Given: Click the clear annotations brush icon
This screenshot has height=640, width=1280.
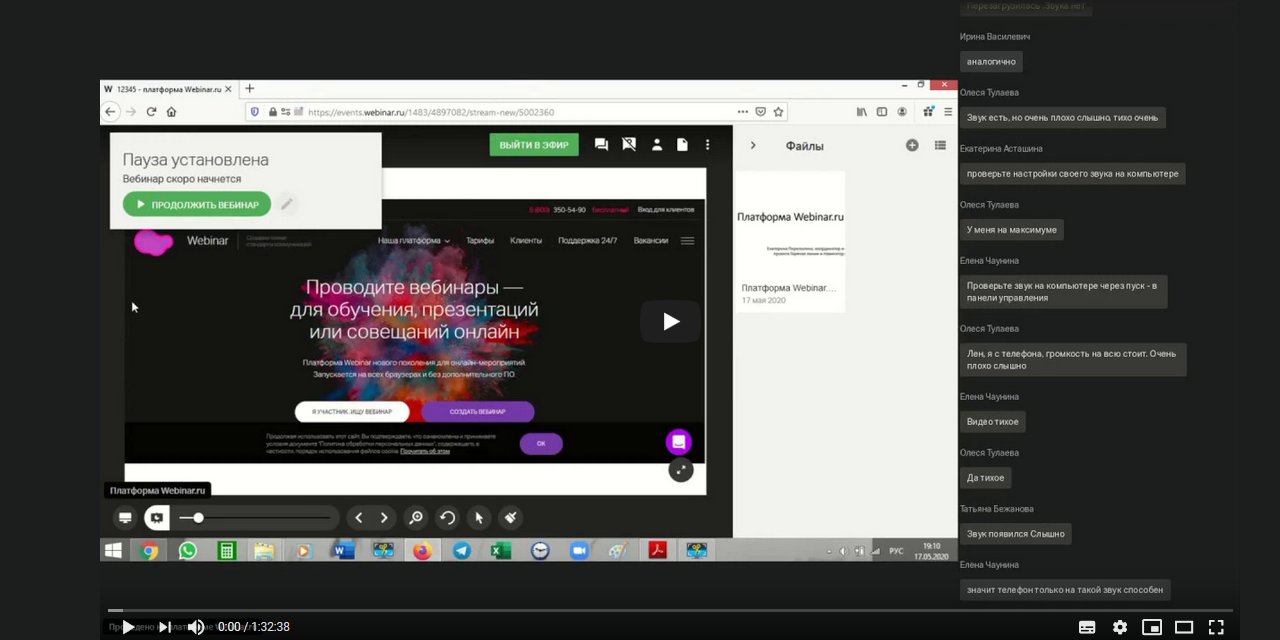Looking at the screenshot, I should coord(510,517).
